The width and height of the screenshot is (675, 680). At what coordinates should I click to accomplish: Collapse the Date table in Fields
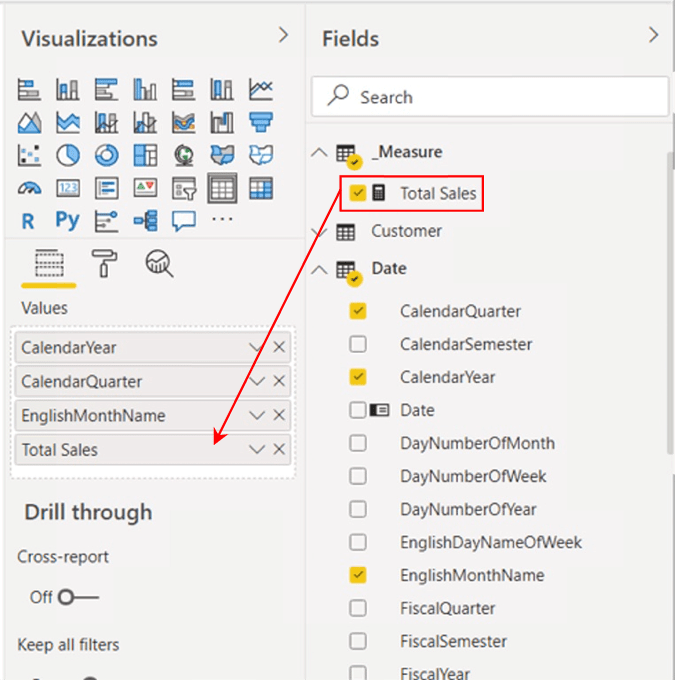[x=319, y=269]
